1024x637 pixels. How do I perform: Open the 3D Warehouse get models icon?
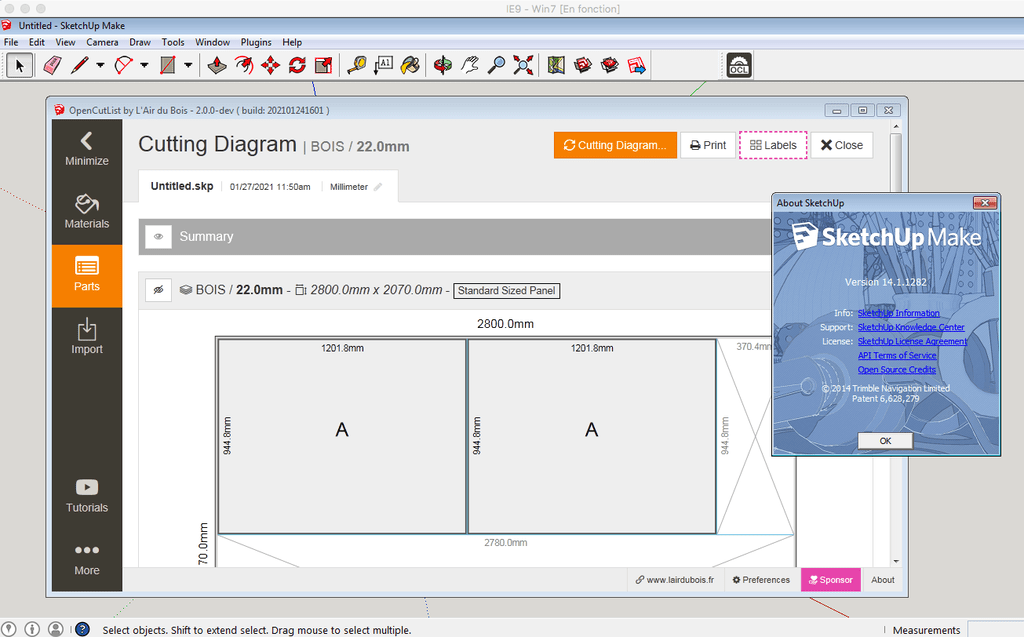click(x=583, y=65)
